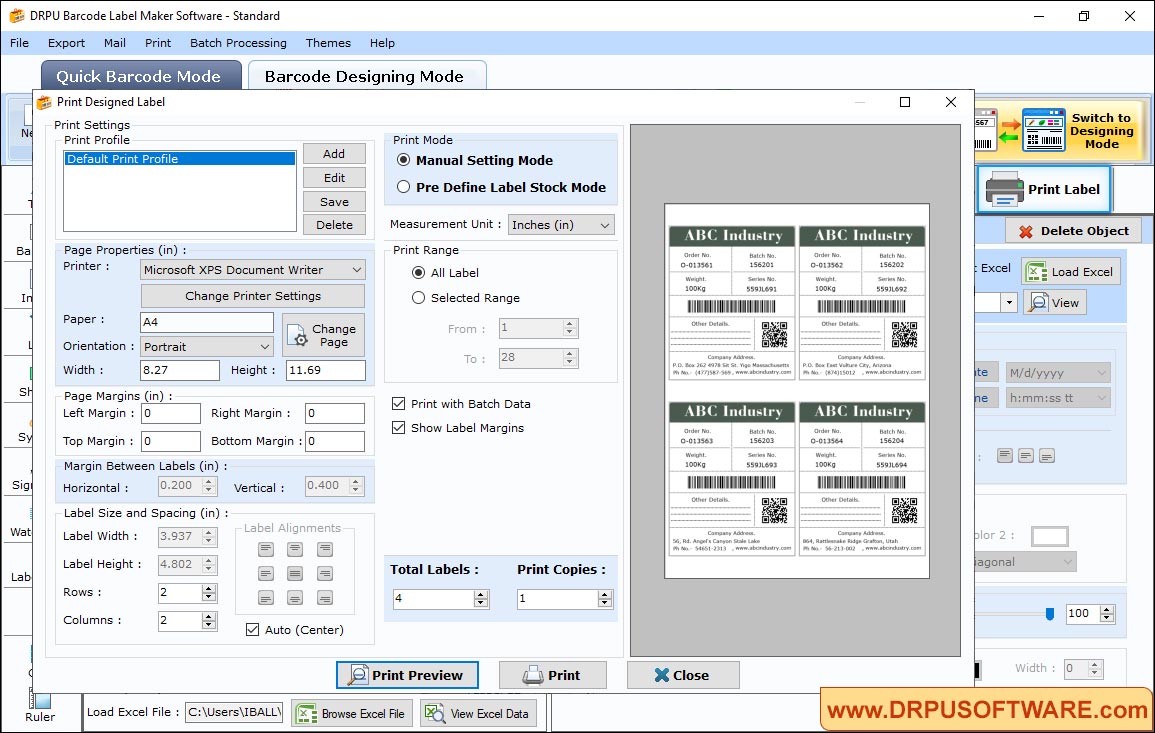
Task: Click Change Printer Settings button
Action: pos(253,296)
